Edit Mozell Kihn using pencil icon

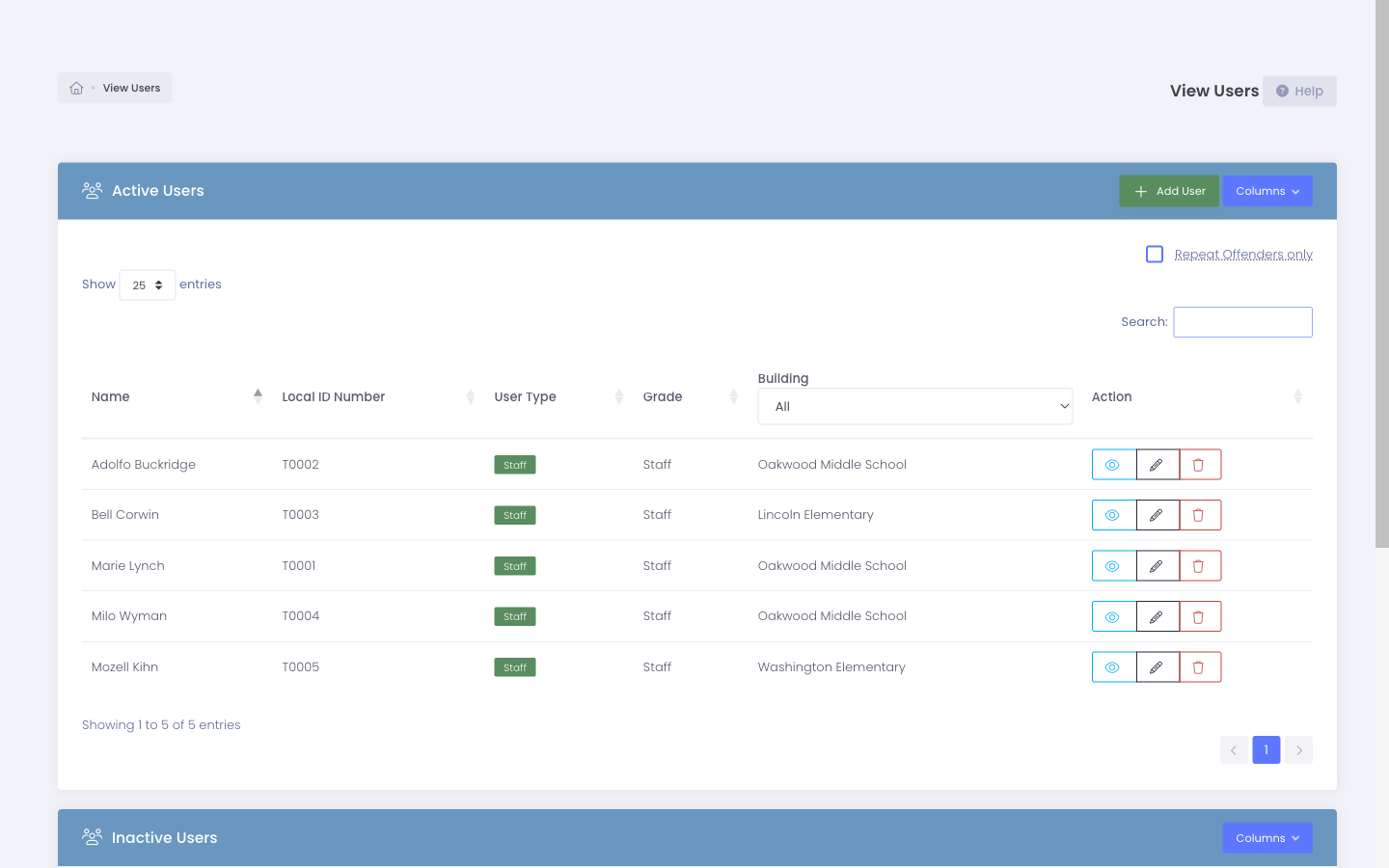pos(1157,667)
